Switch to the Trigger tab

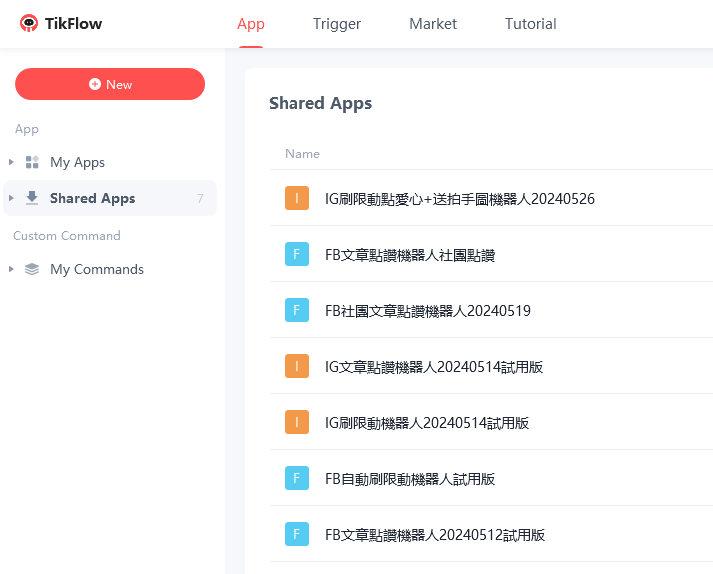click(x=337, y=24)
